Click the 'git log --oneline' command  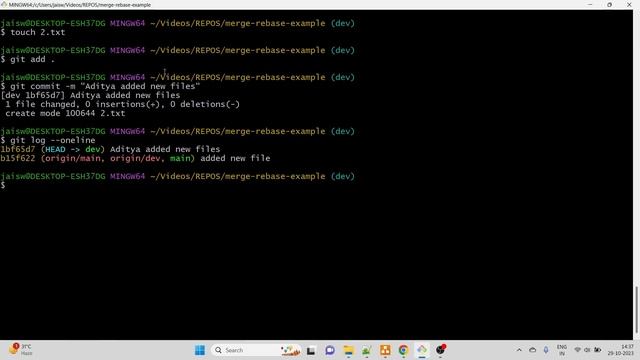pyautogui.click(x=48, y=140)
